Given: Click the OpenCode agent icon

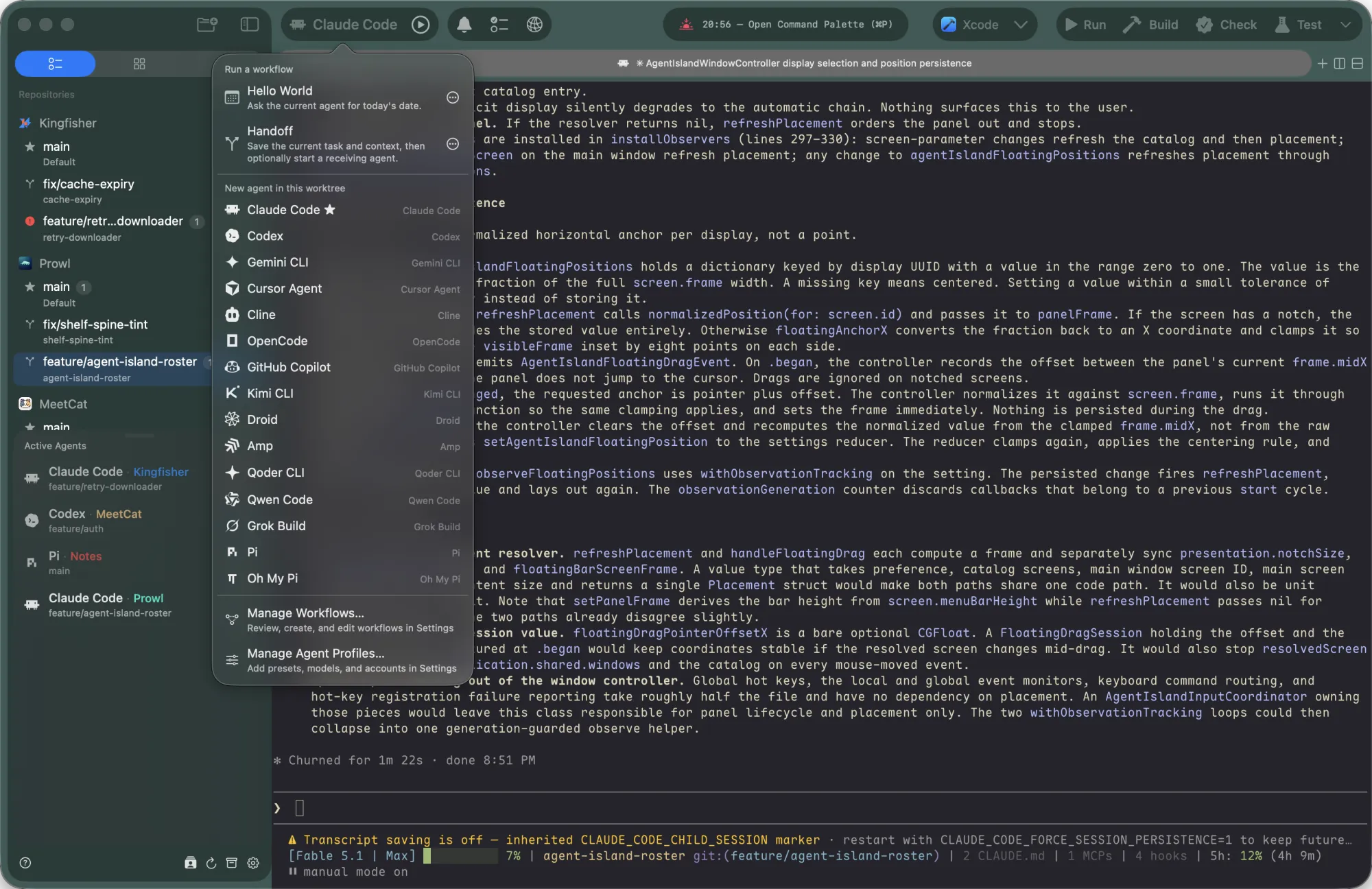Looking at the screenshot, I should point(233,341).
